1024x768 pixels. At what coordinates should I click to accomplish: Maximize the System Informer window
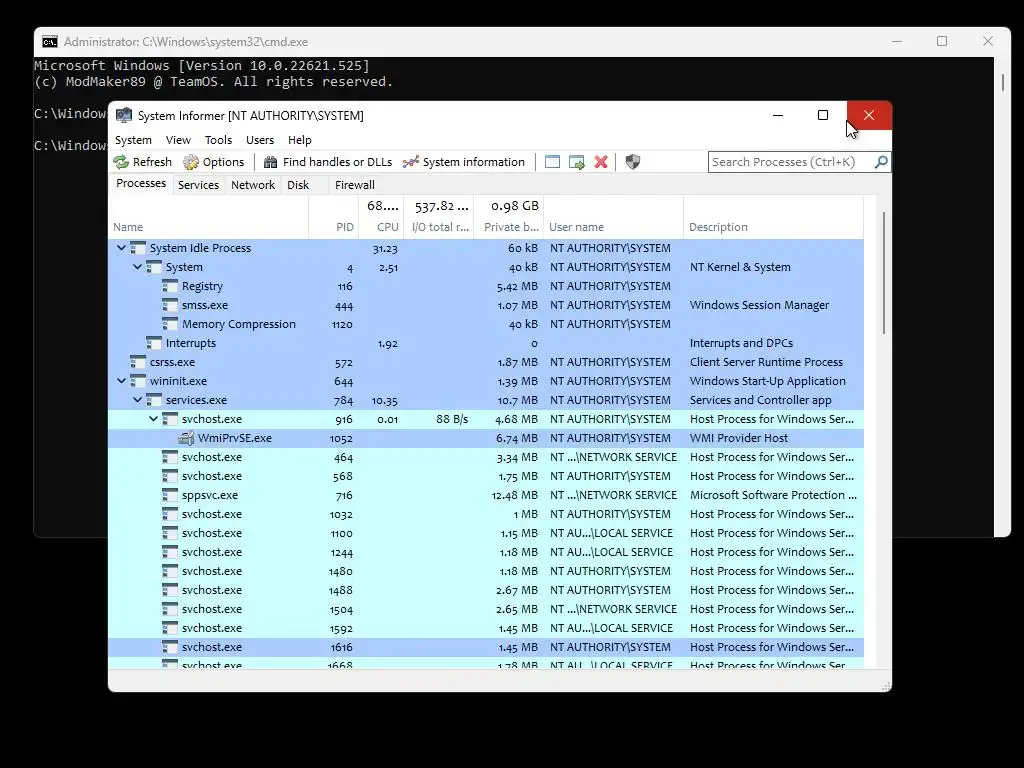click(x=823, y=115)
